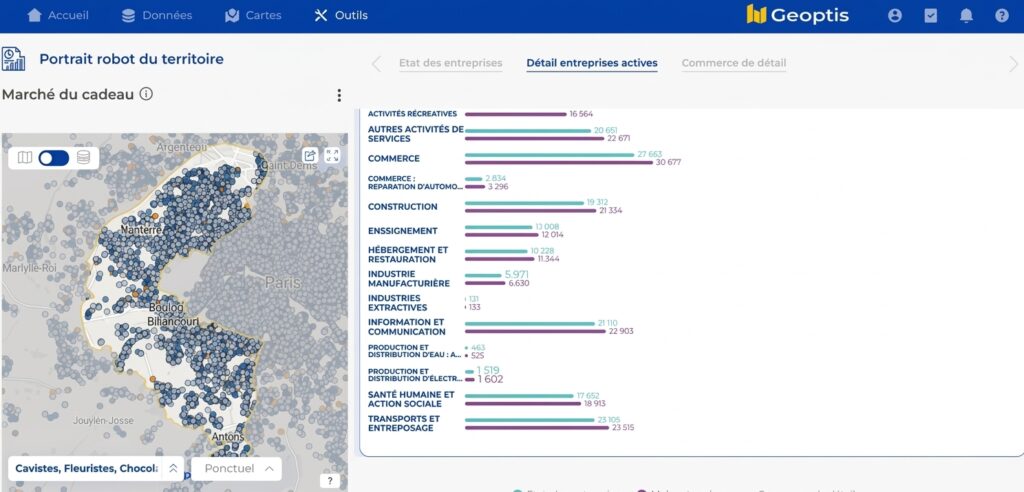
Task: Open the help question mark icon
Action: 1002,16
